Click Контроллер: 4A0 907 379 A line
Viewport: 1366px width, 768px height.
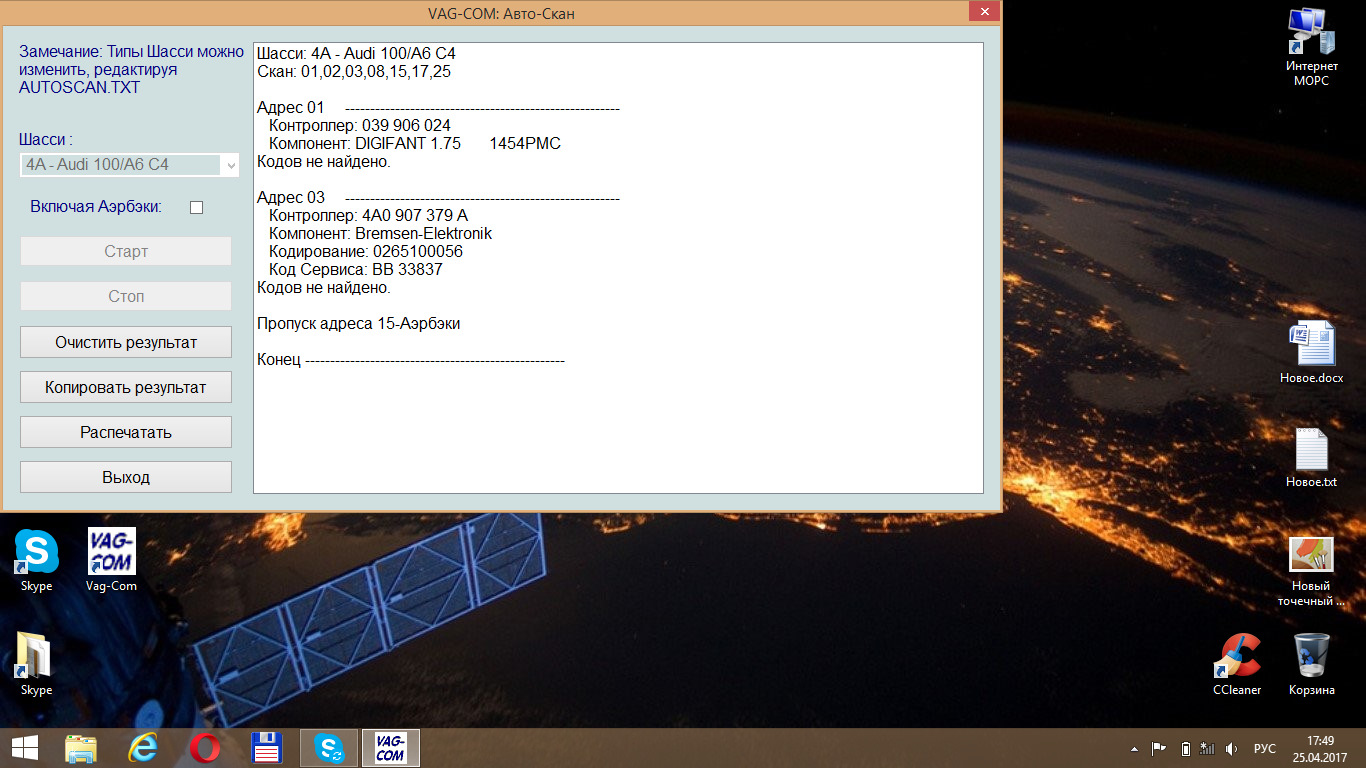(368, 215)
